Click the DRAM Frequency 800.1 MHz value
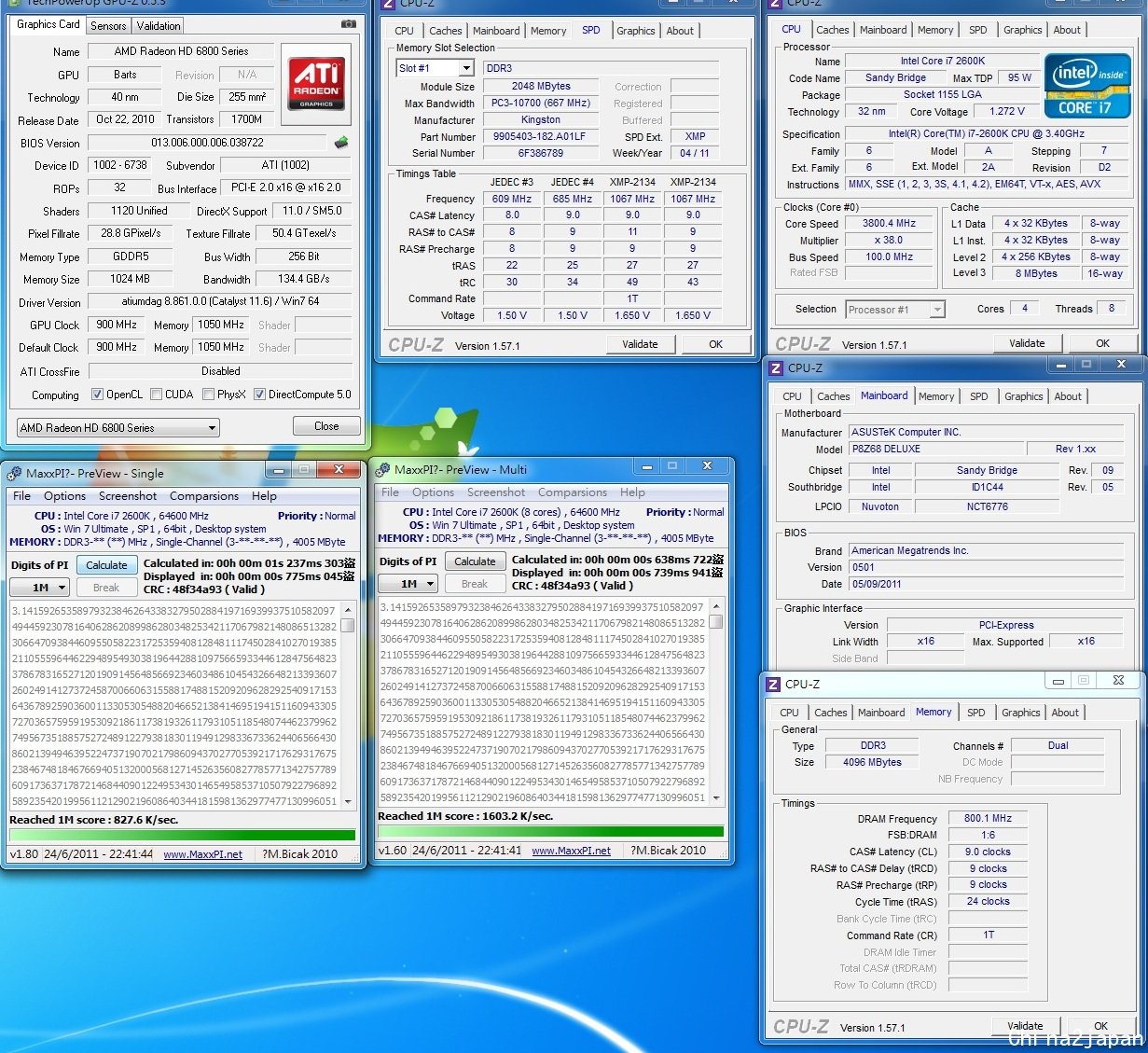This screenshot has width=1148, height=1053. (988, 819)
